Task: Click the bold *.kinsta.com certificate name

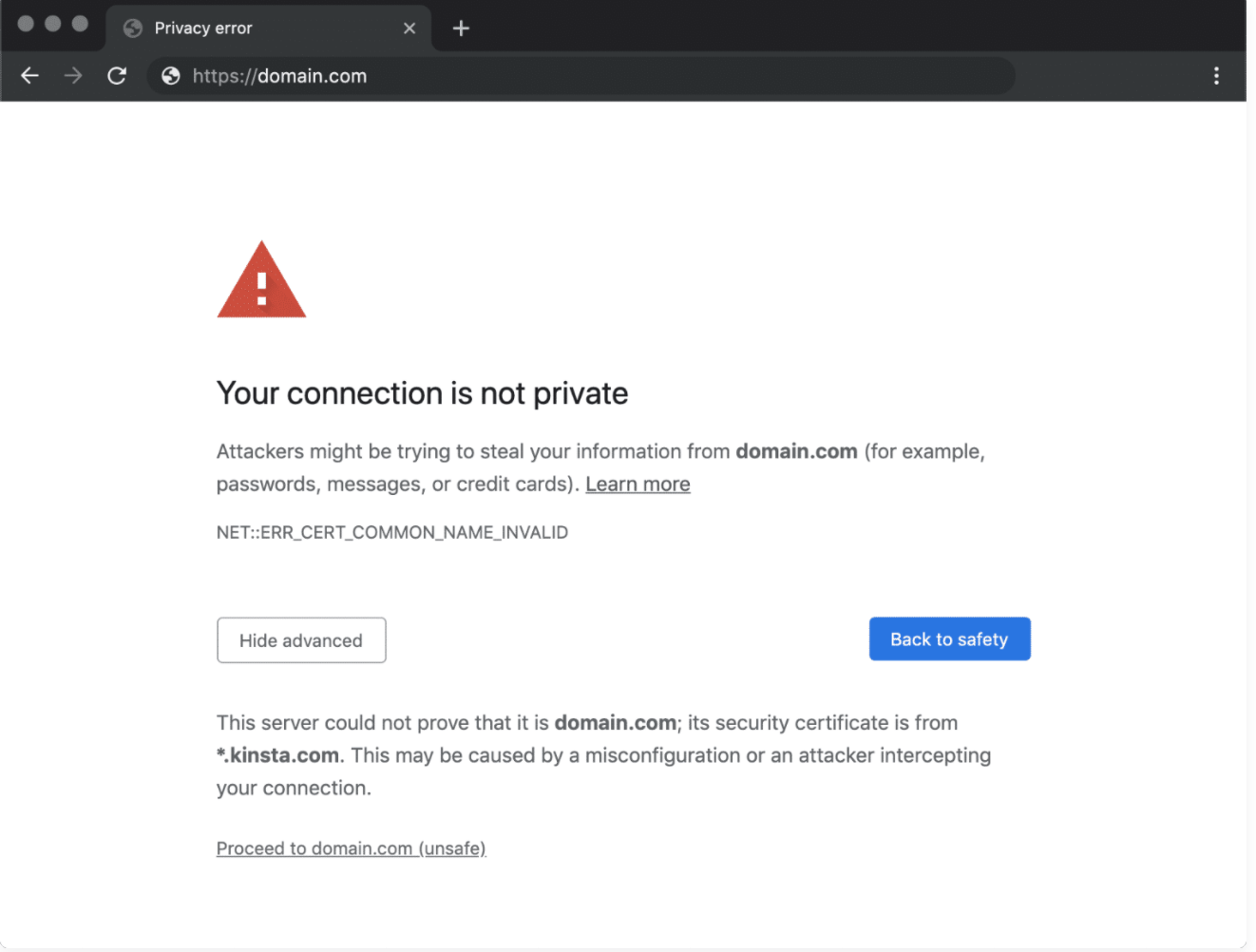Action: click(x=277, y=755)
